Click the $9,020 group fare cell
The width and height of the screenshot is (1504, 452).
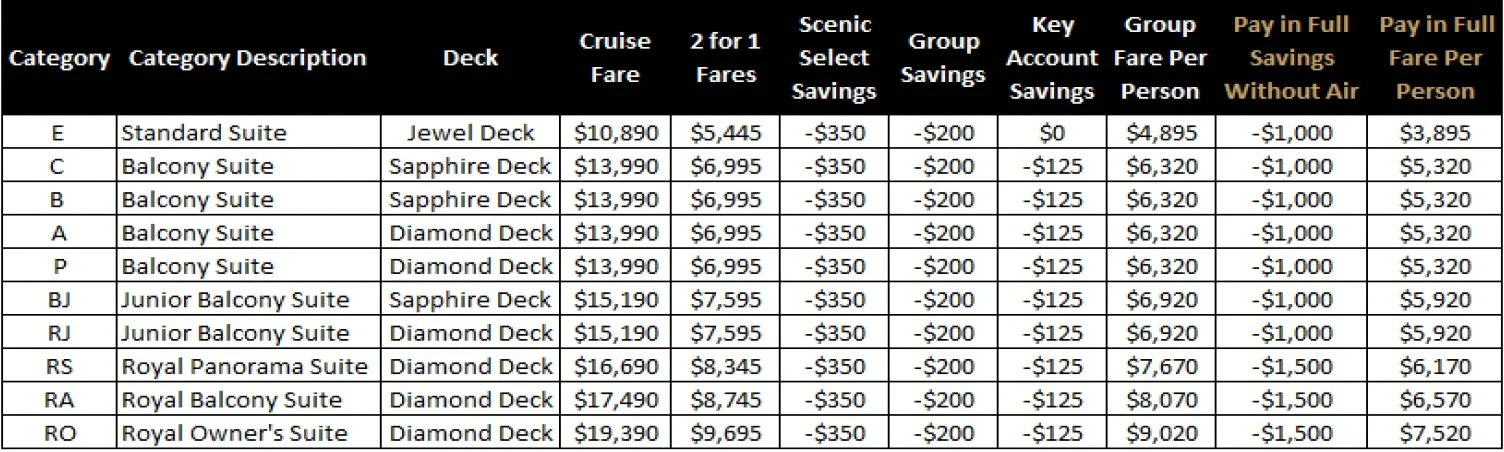pyautogui.click(x=1160, y=434)
